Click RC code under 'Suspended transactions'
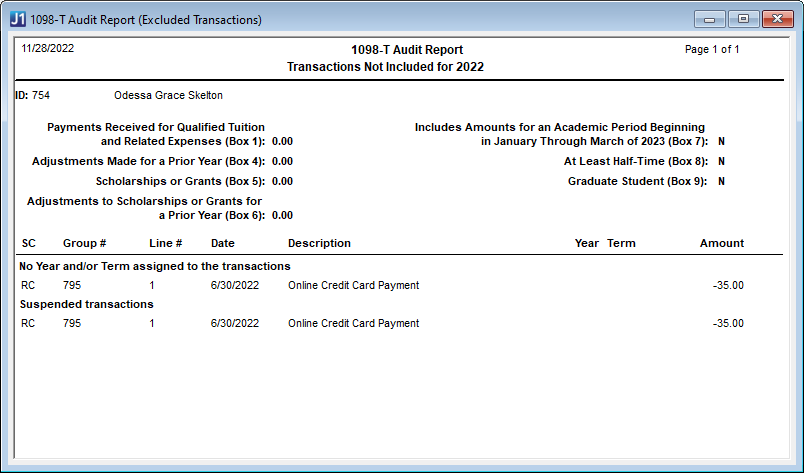 (28, 323)
